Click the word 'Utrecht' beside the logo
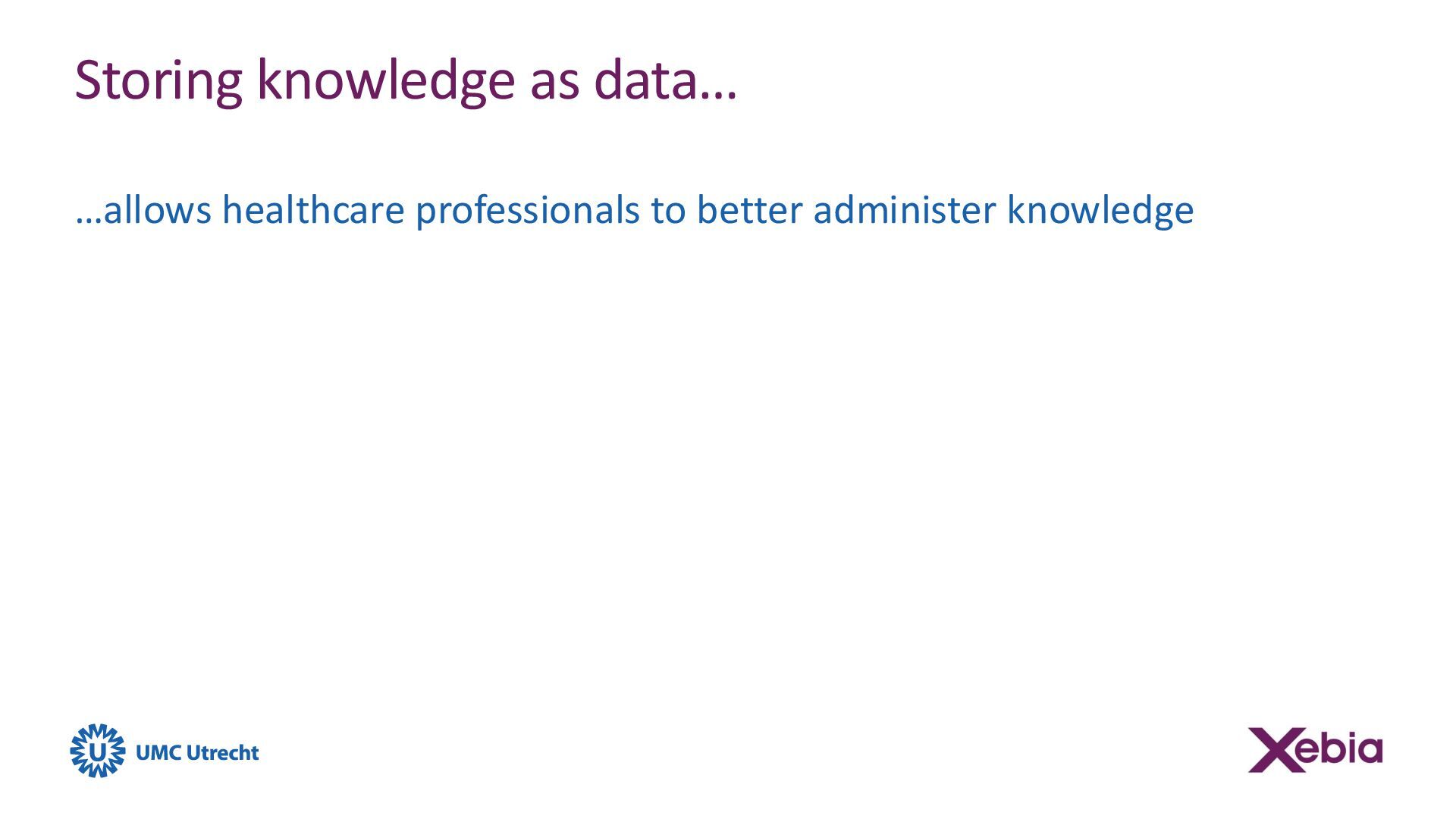 [x=222, y=752]
